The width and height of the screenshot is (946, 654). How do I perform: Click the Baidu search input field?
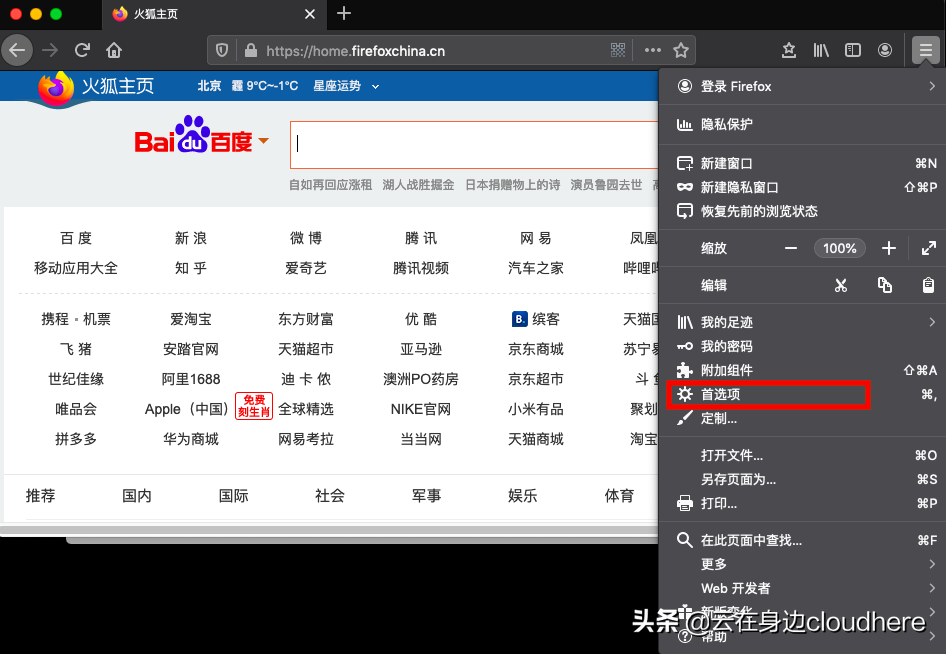(470, 144)
